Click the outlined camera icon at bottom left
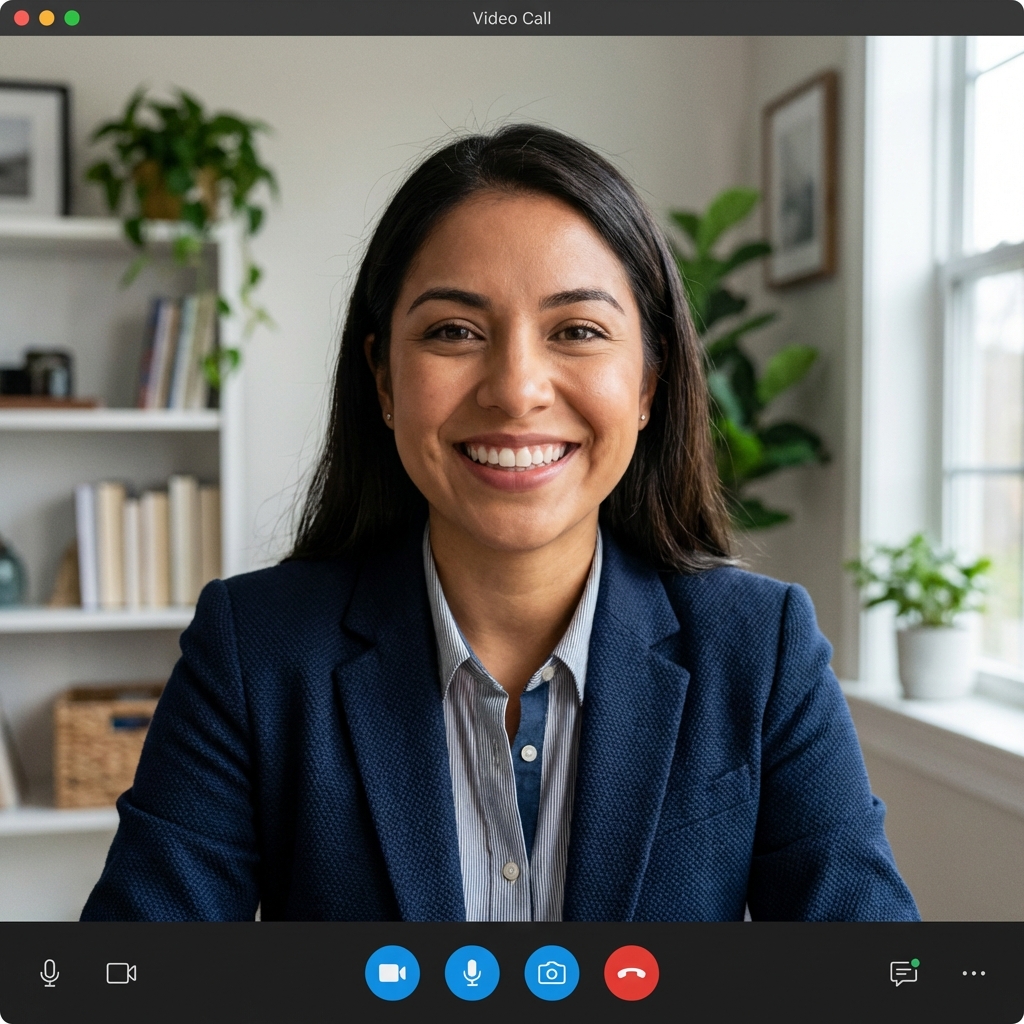 pyautogui.click(x=121, y=973)
